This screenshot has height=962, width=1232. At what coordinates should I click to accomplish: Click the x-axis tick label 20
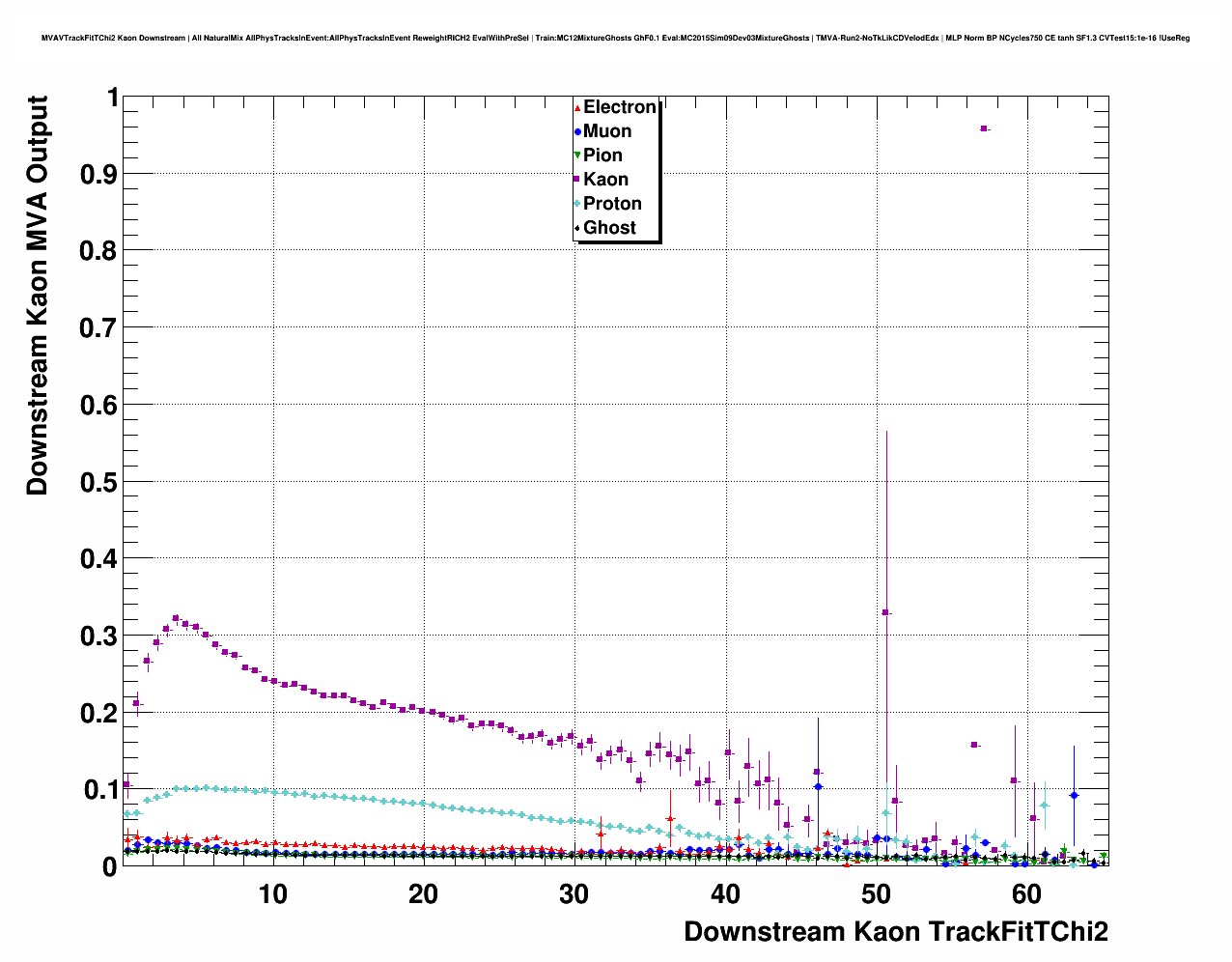pyautogui.click(x=424, y=894)
